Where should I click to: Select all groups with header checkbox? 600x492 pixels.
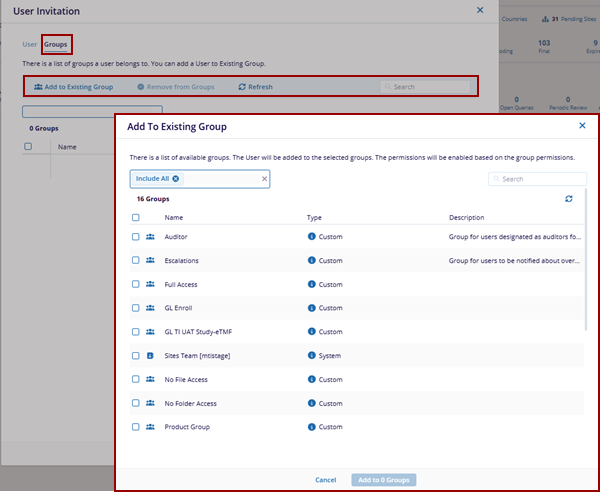[136, 217]
